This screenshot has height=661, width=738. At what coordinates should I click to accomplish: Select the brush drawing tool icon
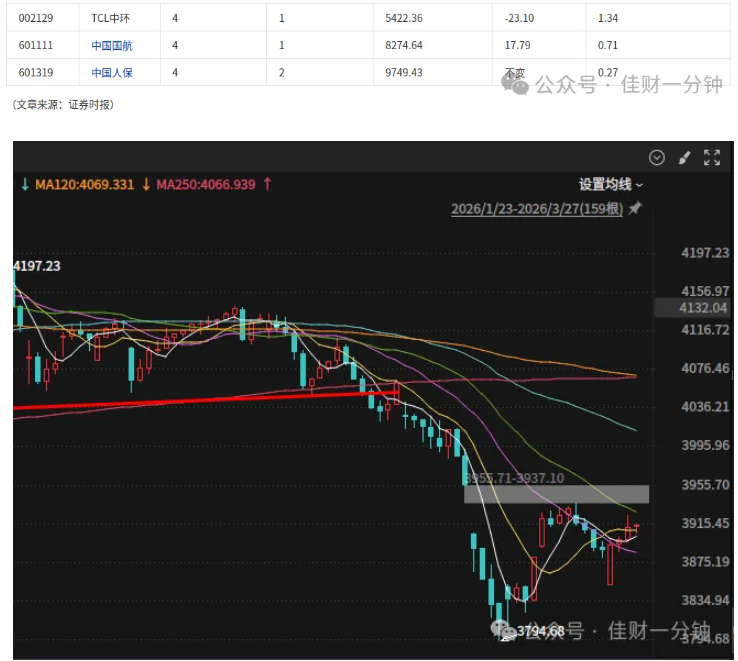[684, 157]
